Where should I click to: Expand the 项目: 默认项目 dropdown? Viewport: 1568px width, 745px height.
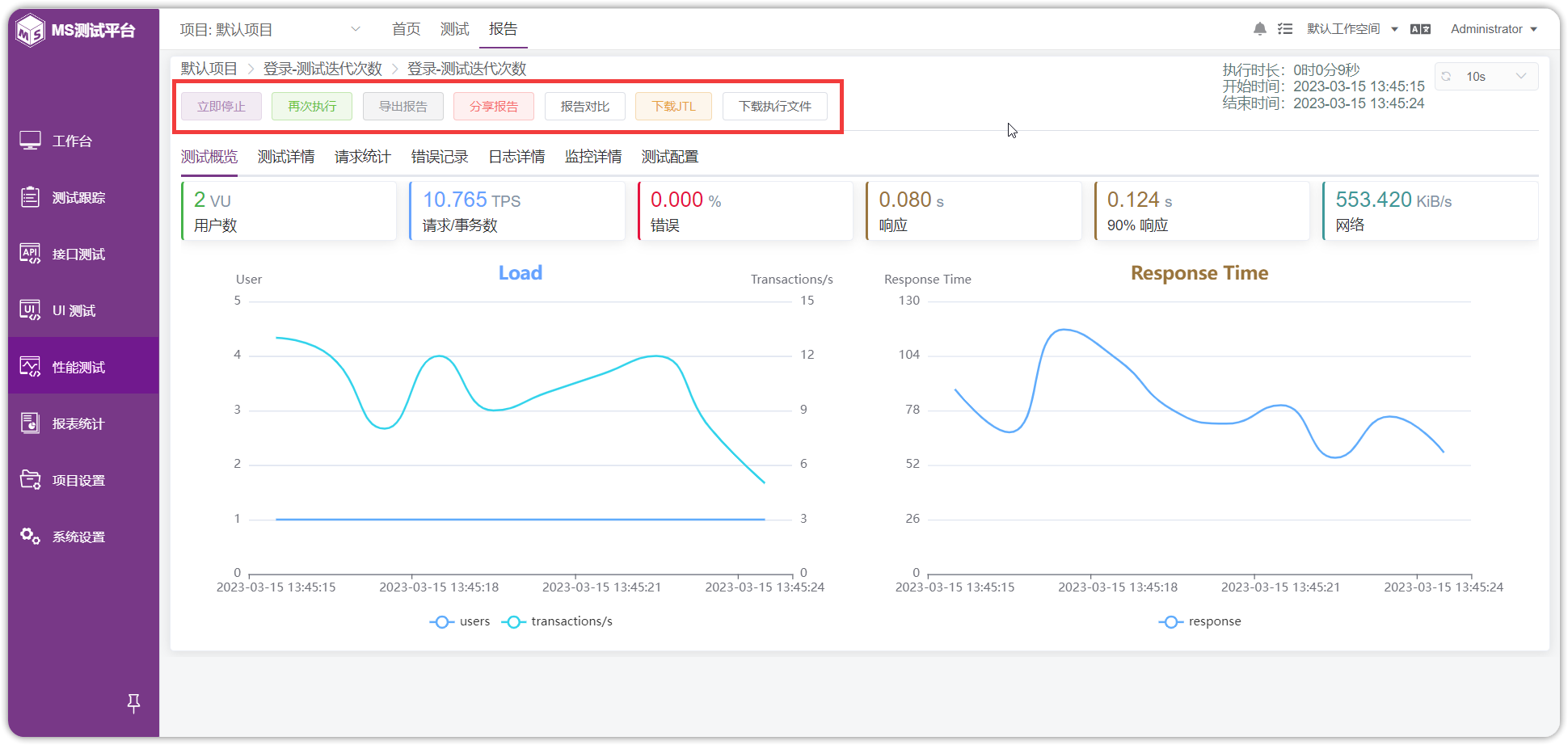tap(270, 30)
